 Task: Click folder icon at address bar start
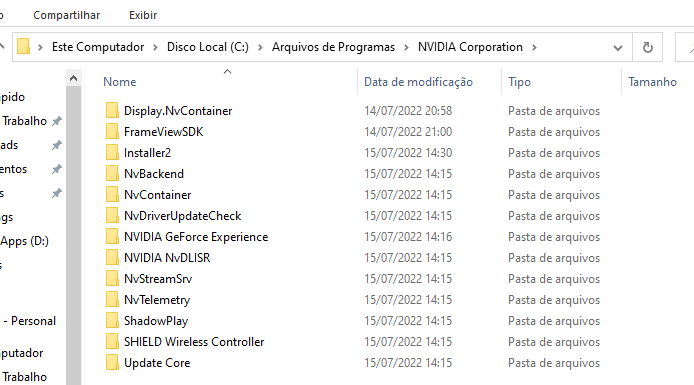tap(23, 46)
